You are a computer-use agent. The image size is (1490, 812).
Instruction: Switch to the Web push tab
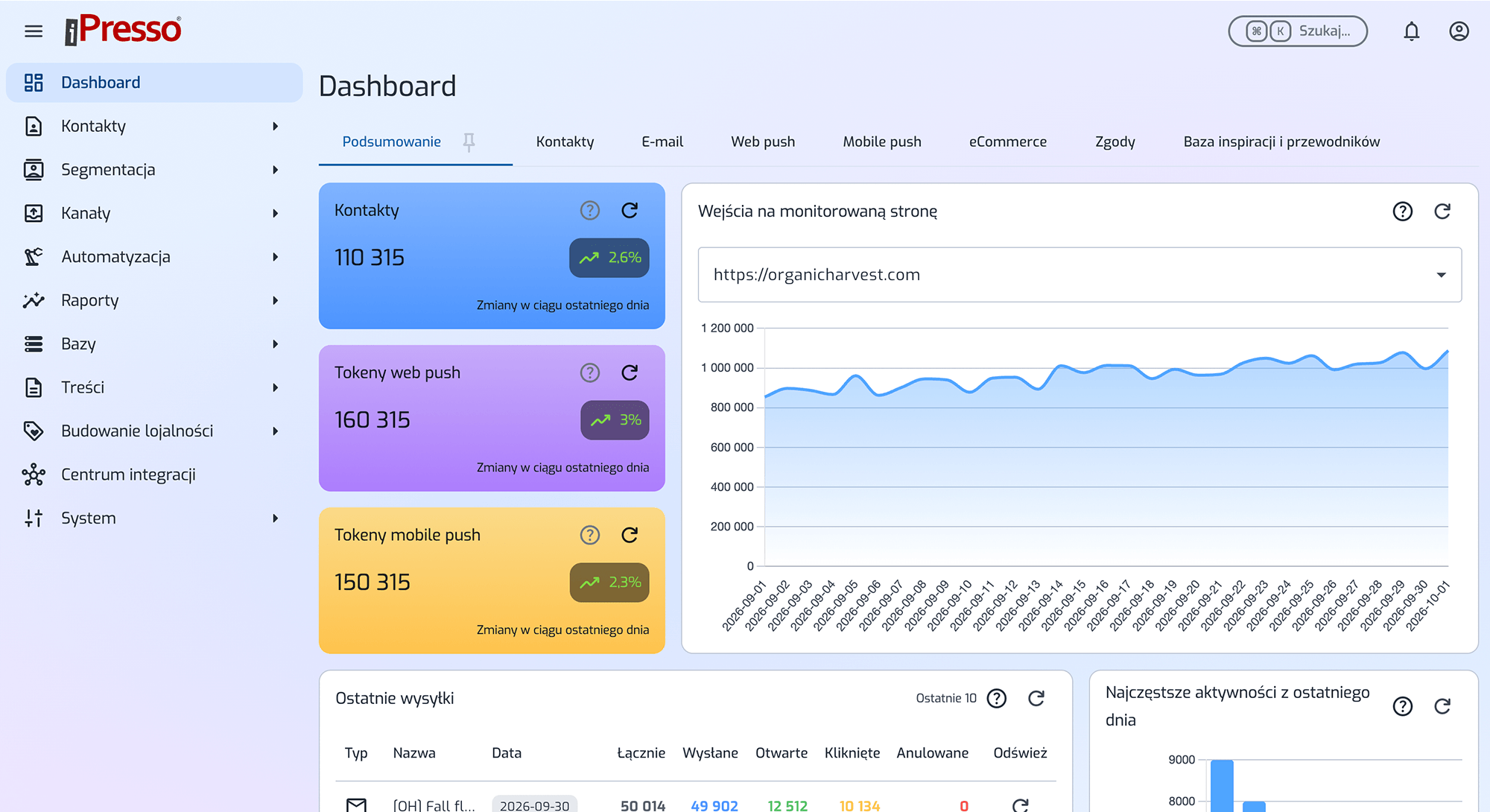763,142
